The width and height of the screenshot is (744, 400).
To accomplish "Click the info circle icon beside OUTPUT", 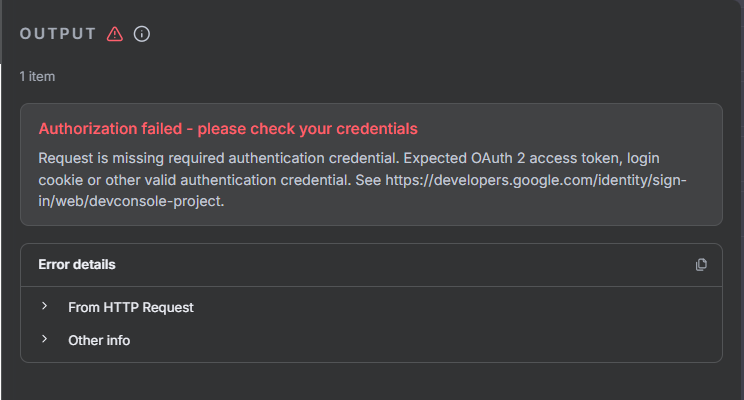I will pos(142,34).
